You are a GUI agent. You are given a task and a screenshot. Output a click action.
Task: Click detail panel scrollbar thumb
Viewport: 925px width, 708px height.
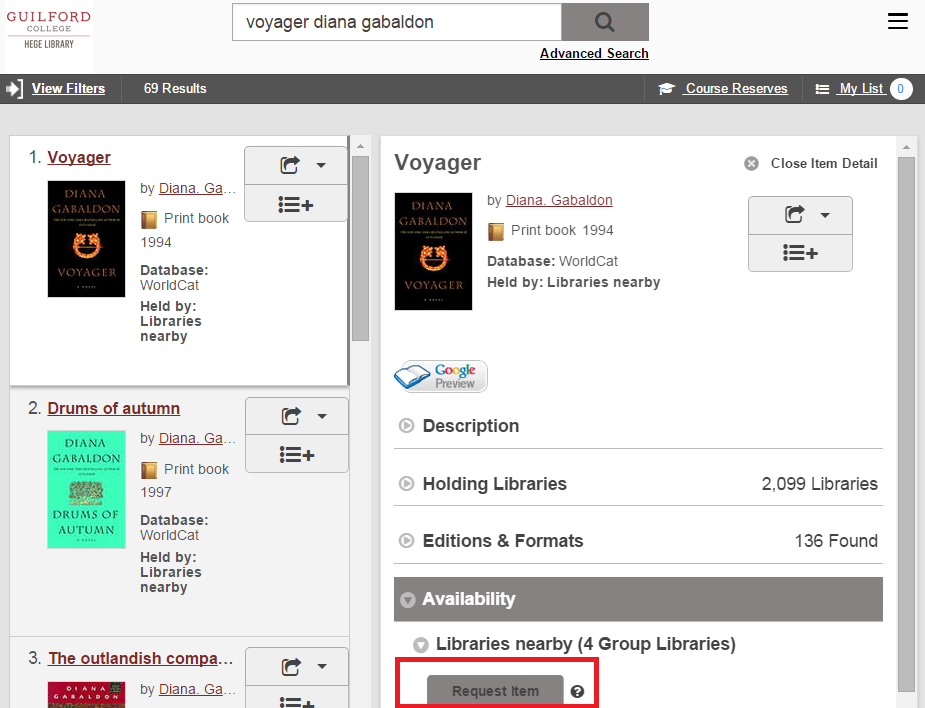pyautogui.click(x=907, y=424)
